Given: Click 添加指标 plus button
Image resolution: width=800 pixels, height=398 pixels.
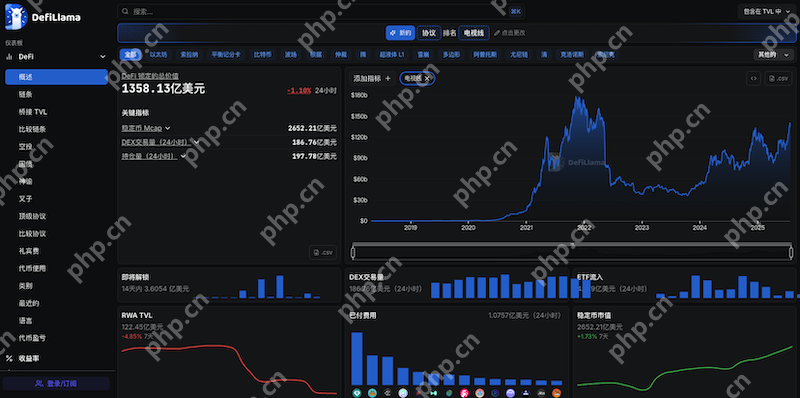Looking at the screenshot, I should [372, 78].
